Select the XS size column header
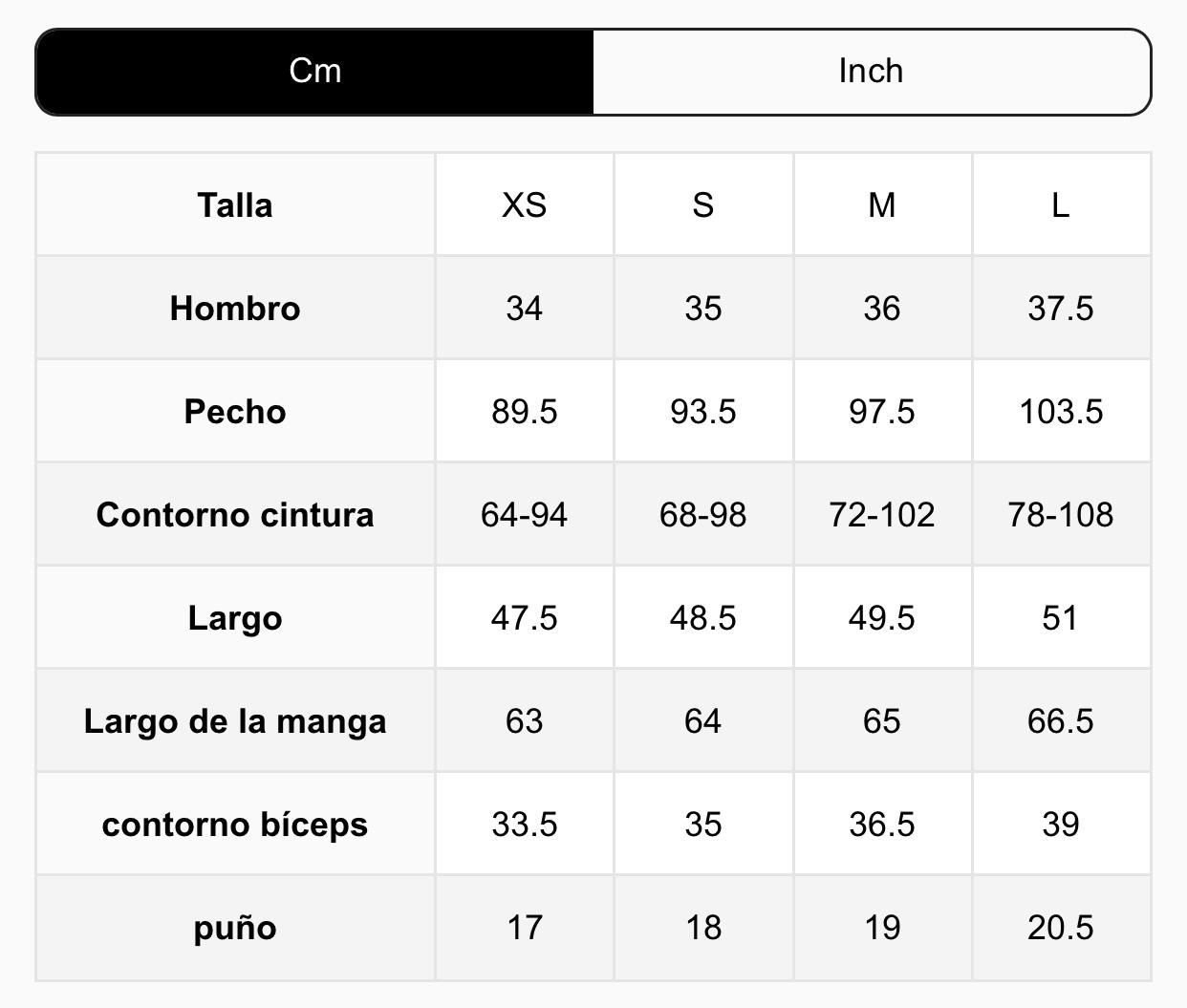The image size is (1187, 1008). pyautogui.click(x=524, y=205)
